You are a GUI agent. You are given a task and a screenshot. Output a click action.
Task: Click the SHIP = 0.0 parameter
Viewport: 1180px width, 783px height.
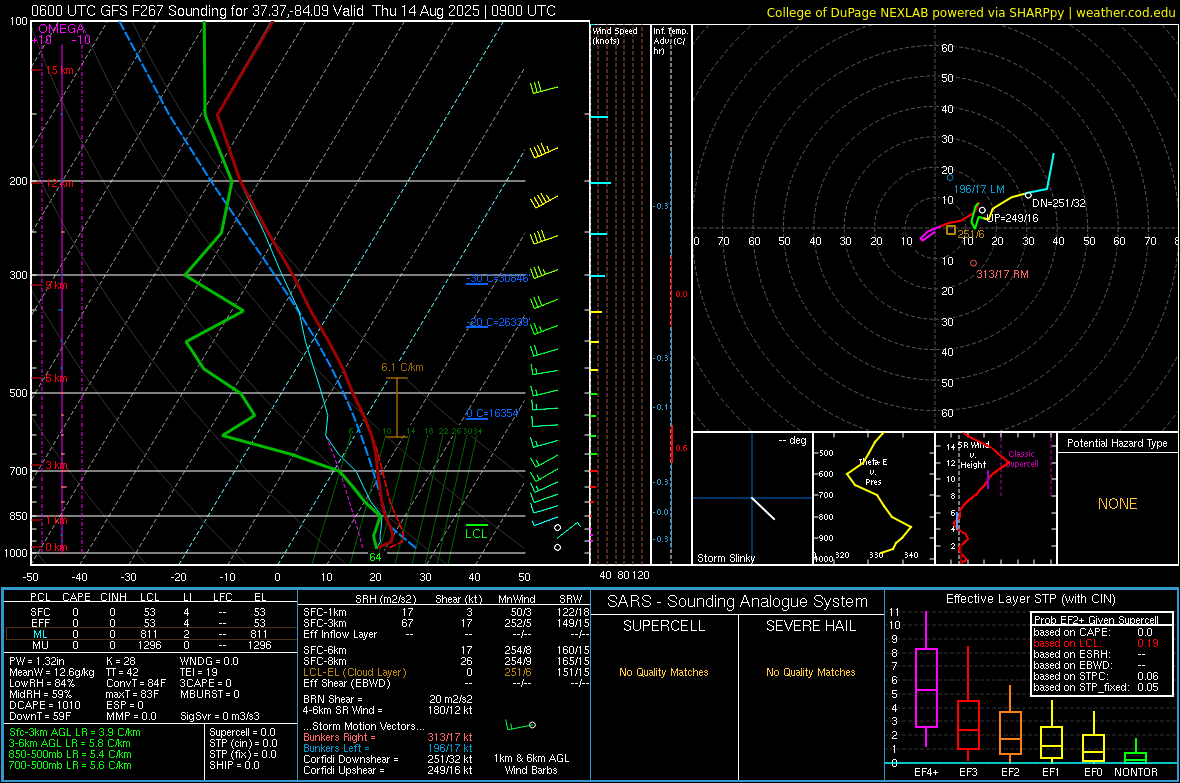coord(234,765)
